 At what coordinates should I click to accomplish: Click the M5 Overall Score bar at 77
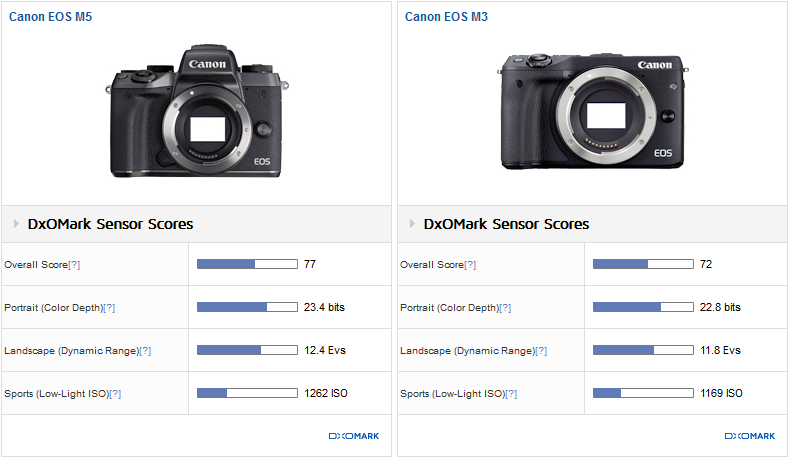point(247,264)
